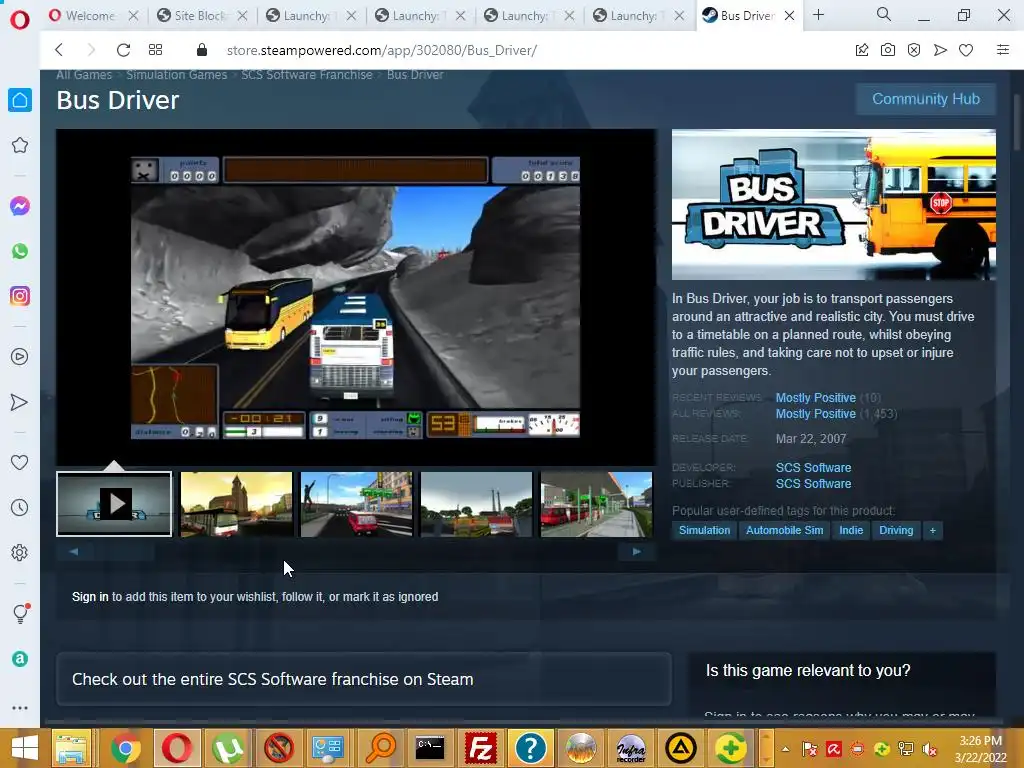This screenshot has height=768, width=1024.
Task: Take a snapshot with camera icon
Action: tap(888, 50)
